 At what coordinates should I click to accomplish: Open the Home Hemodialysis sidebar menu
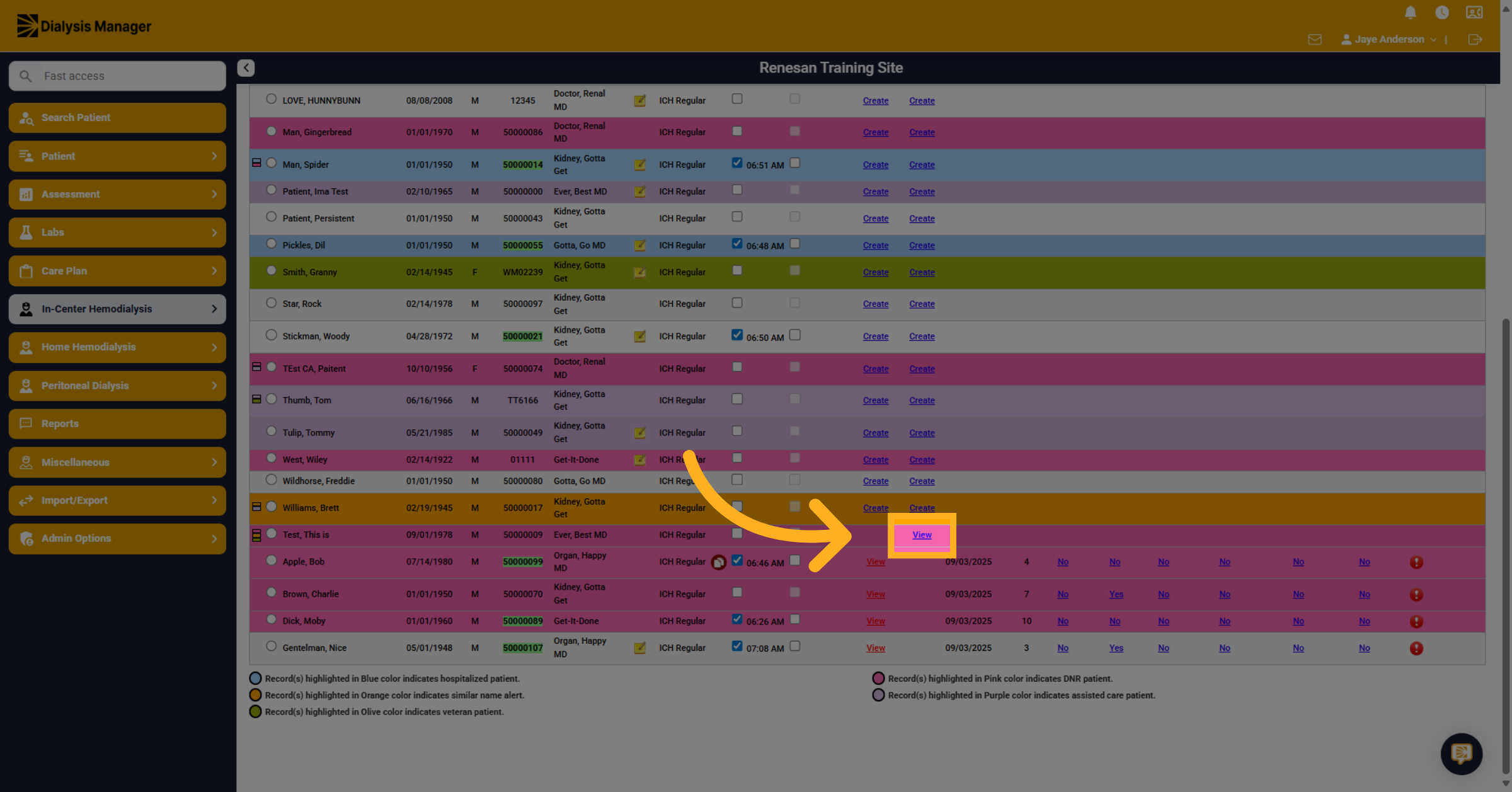pyautogui.click(x=117, y=347)
